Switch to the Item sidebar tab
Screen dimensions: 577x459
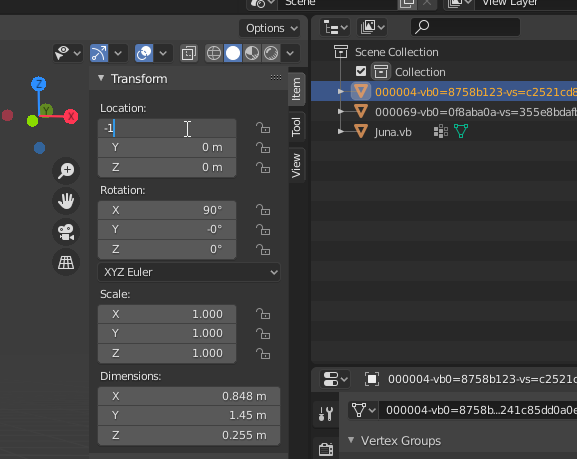tap(297, 89)
